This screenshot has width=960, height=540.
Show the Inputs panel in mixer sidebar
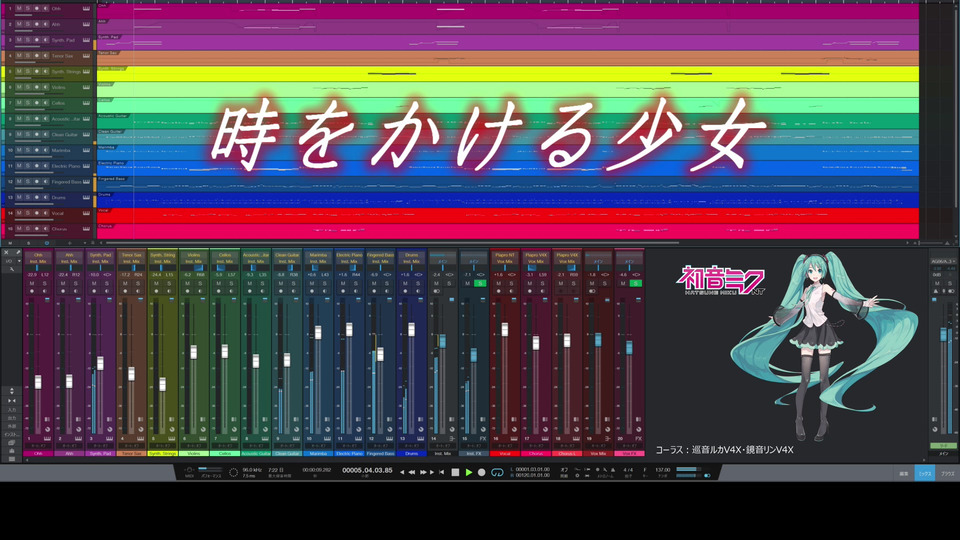click(x=12, y=410)
